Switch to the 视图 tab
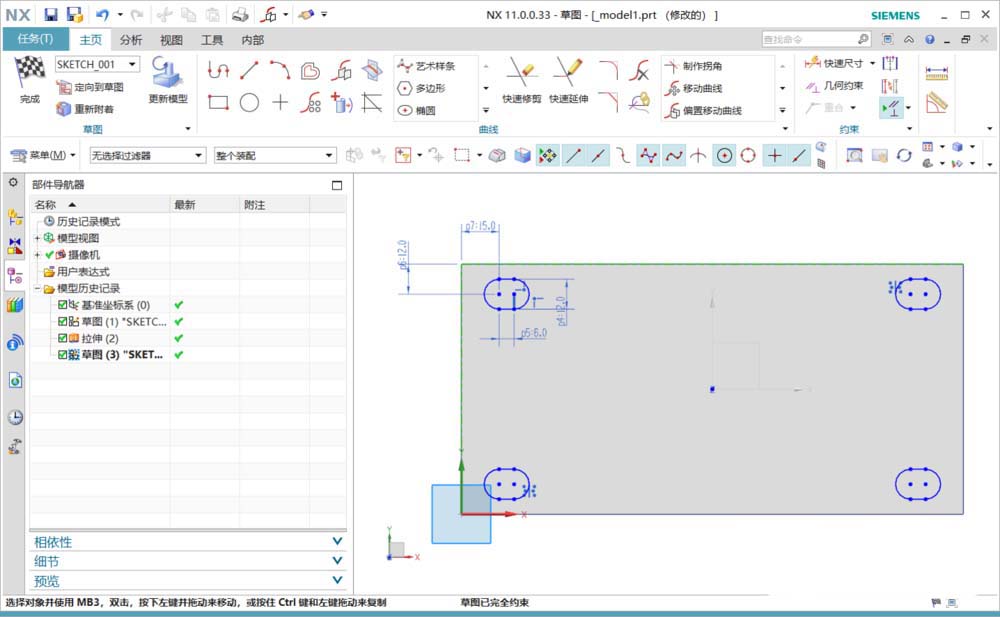Screen dimensions: 1000x617 (171, 40)
